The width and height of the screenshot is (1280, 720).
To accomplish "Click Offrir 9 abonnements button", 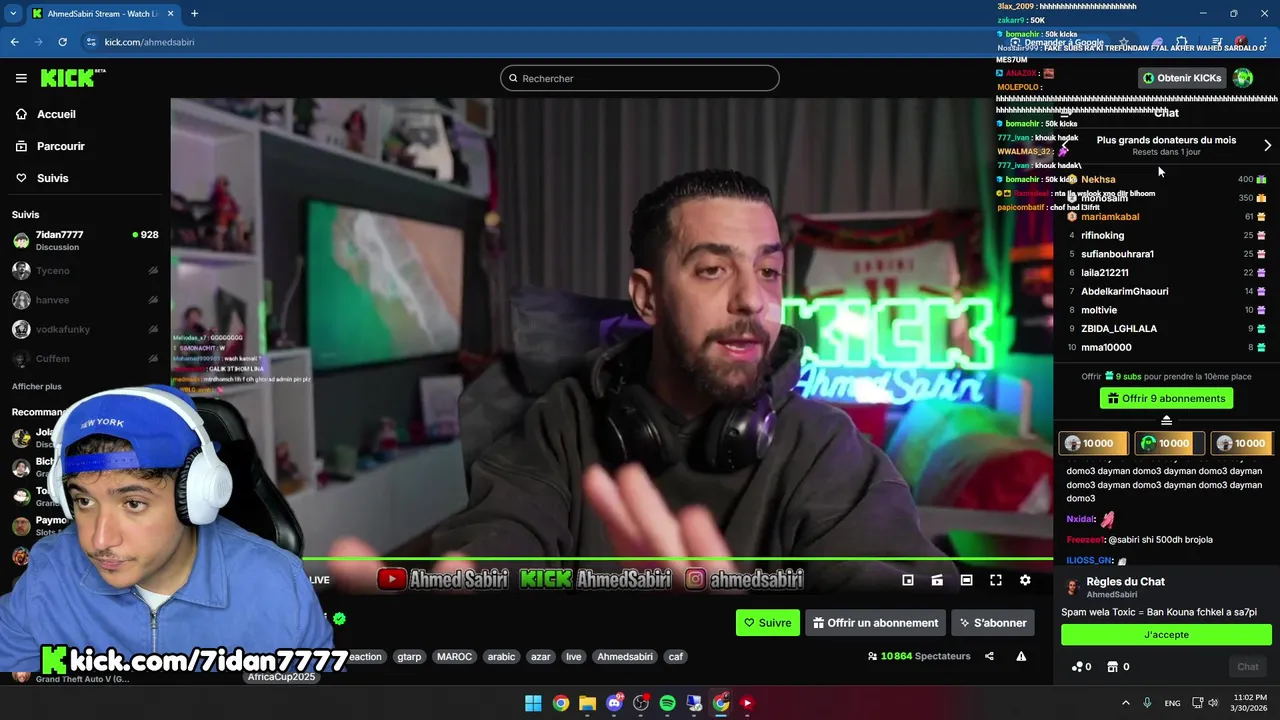I will click(x=1166, y=398).
